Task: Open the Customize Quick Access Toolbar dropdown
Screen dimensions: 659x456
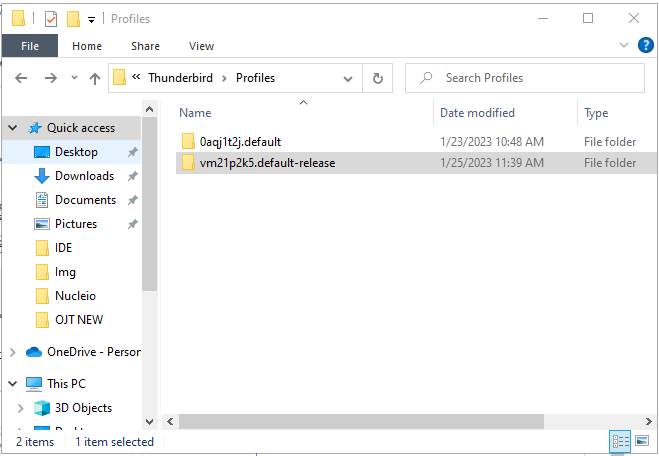Action: 91,20
